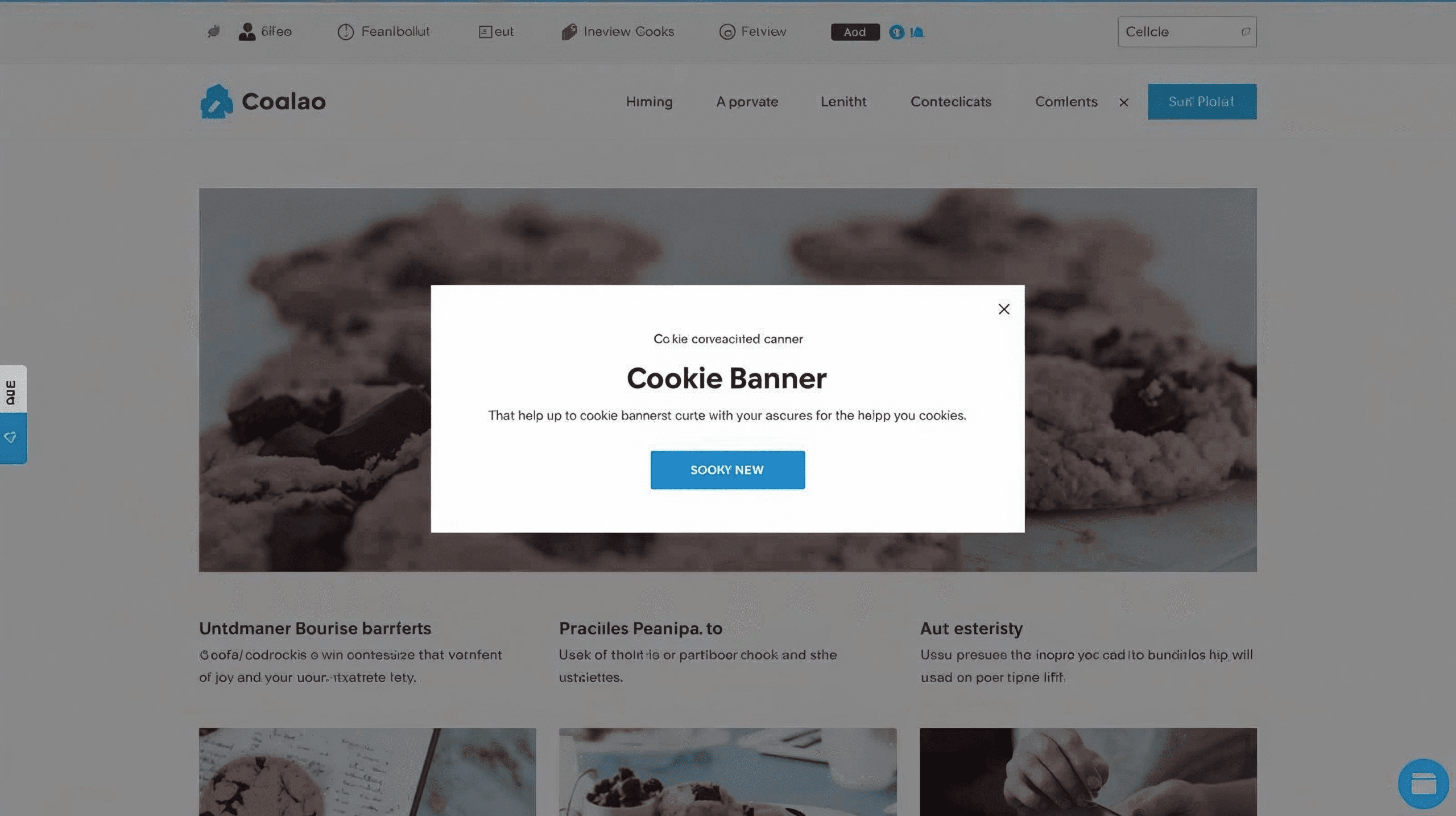This screenshot has width=1456, height=816.
Task: Open the Himing menu item
Action: point(649,102)
